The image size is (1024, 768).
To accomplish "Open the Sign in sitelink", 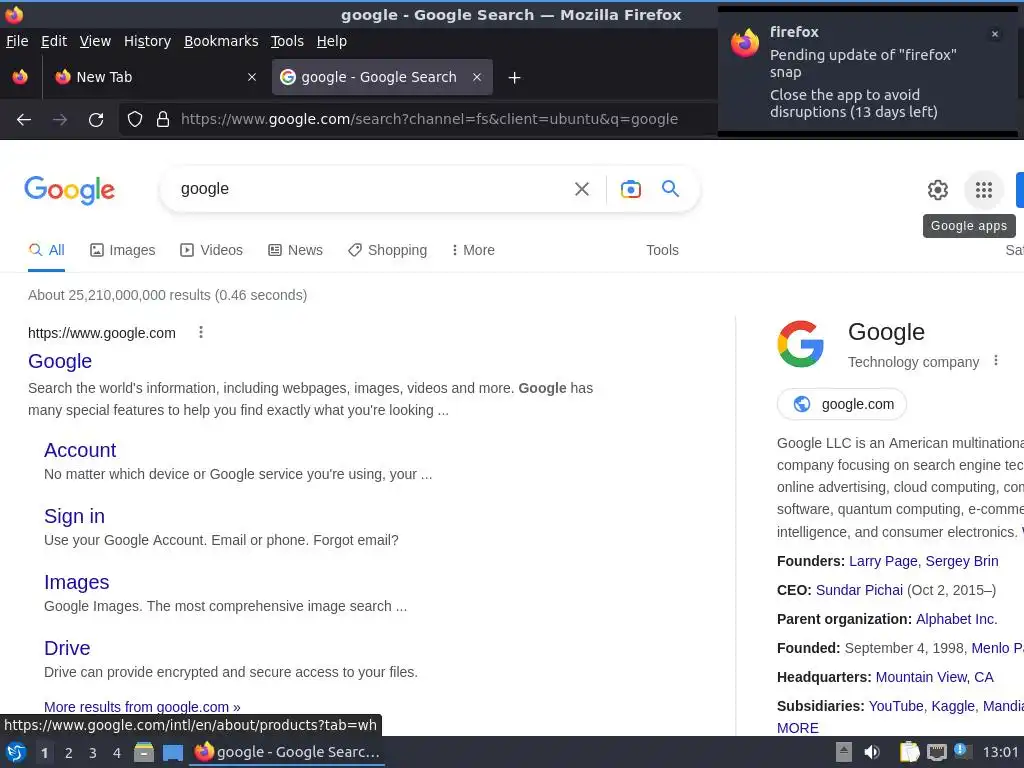I will [x=74, y=516].
